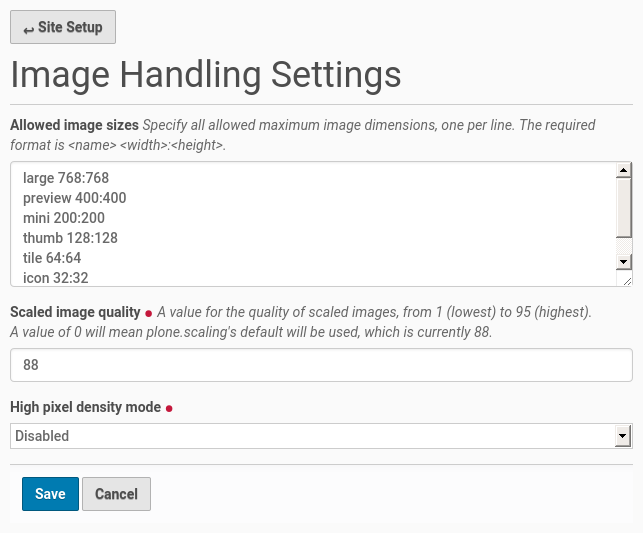Save the image handling settings

(x=50, y=494)
